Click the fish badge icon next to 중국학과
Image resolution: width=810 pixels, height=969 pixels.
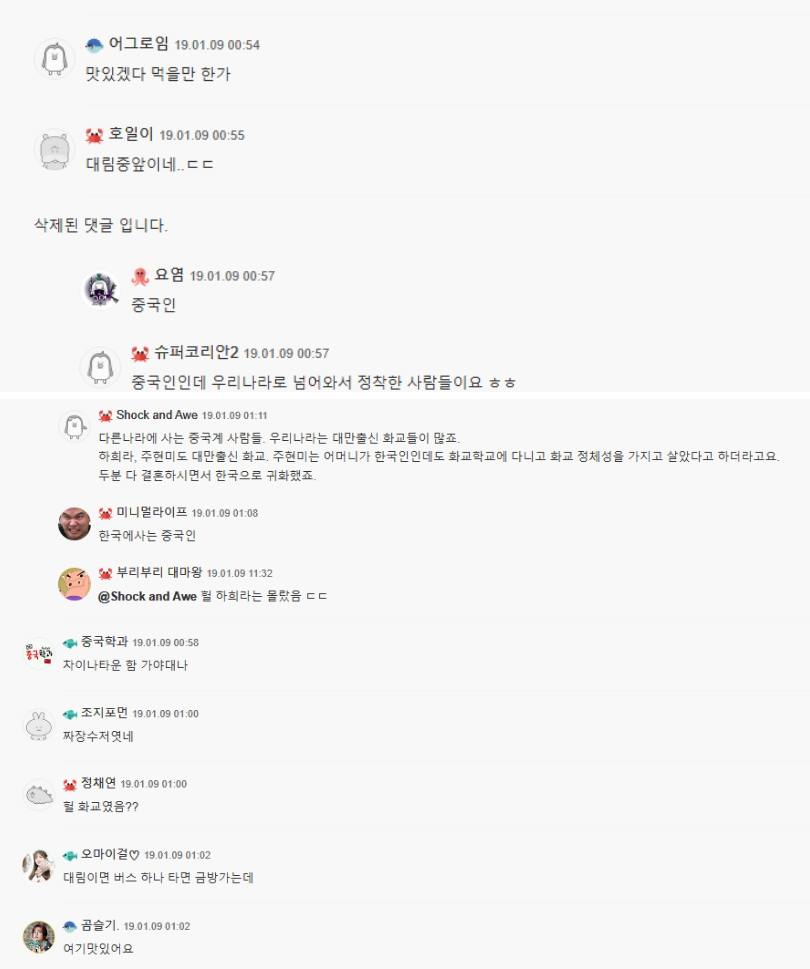(x=70, y=643)
